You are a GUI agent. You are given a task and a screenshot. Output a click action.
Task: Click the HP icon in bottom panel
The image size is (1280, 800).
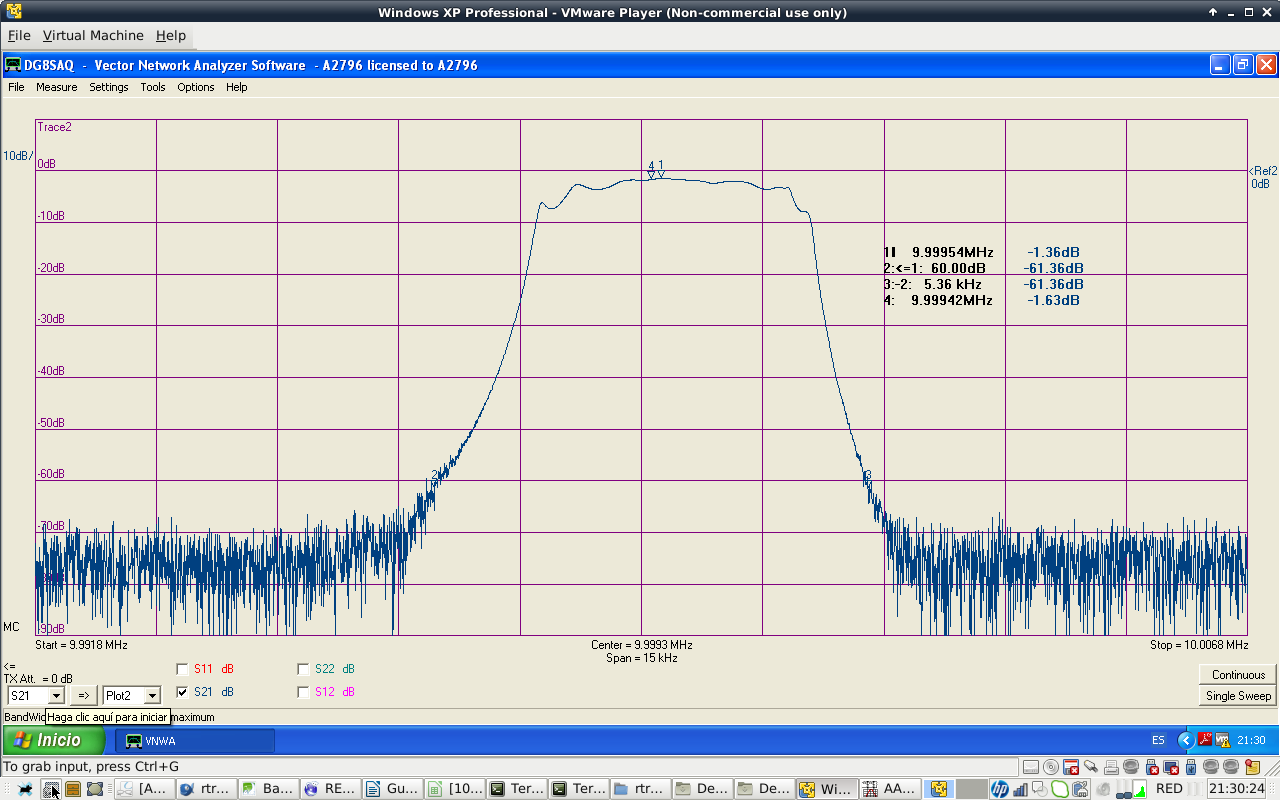999,789
